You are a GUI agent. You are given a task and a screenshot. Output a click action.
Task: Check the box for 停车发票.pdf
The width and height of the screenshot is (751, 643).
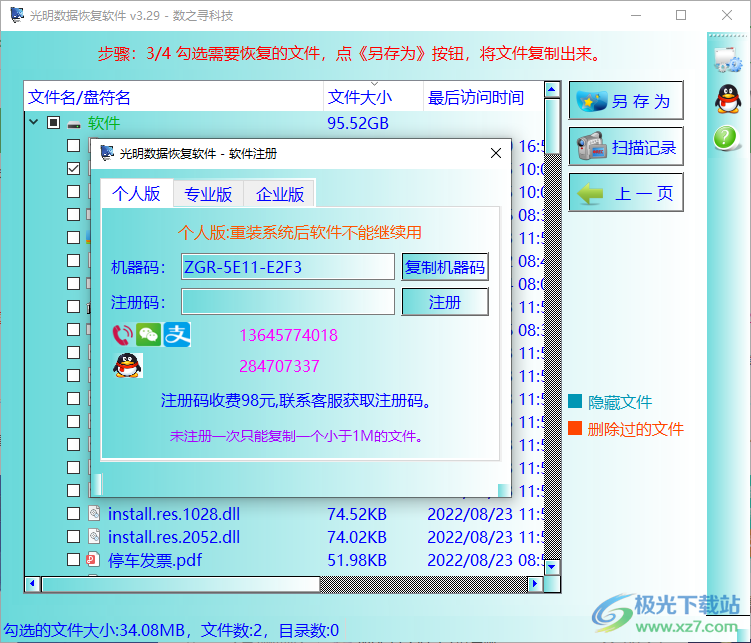[x=73, y=559]
